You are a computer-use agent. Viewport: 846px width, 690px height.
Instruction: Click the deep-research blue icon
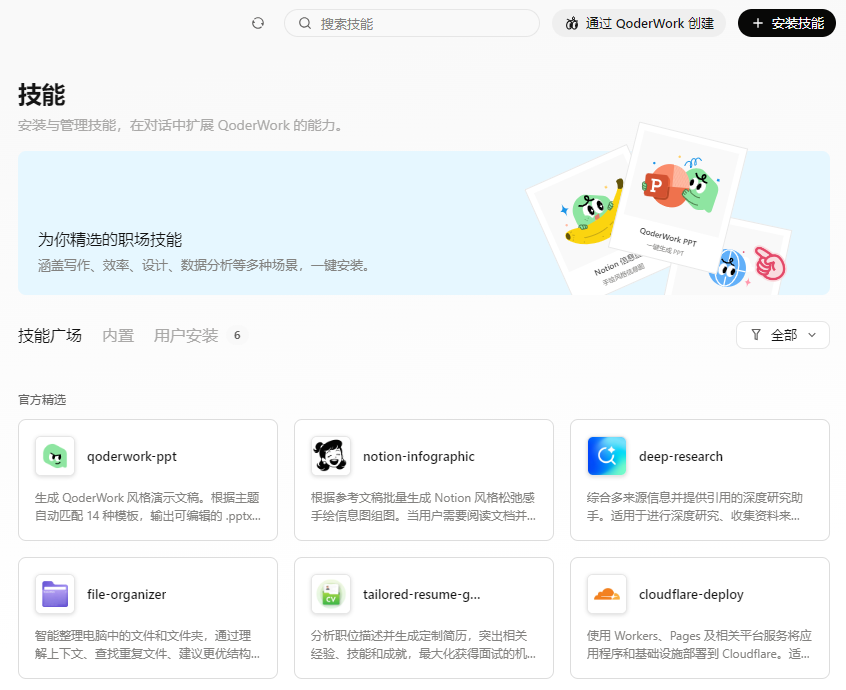tap(607, 457)
